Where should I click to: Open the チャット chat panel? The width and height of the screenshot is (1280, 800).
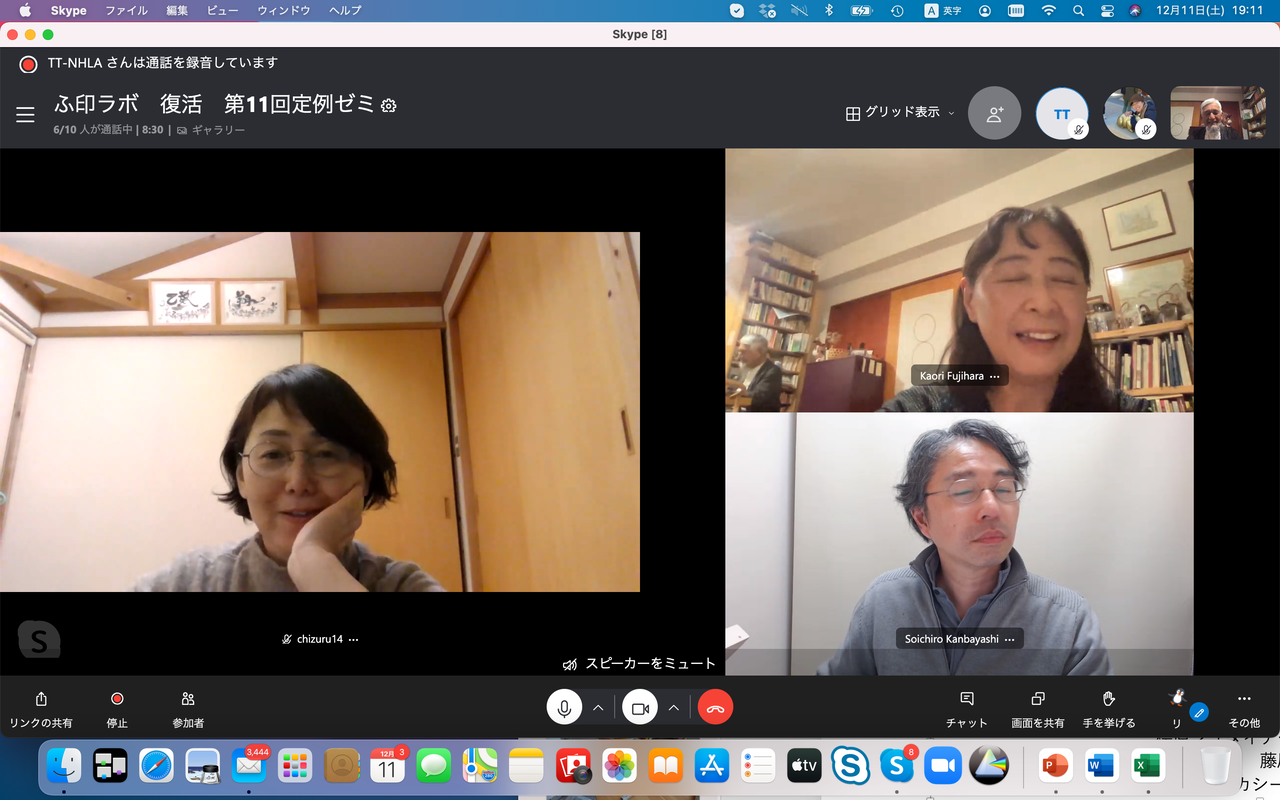click(x=967, y=708)
